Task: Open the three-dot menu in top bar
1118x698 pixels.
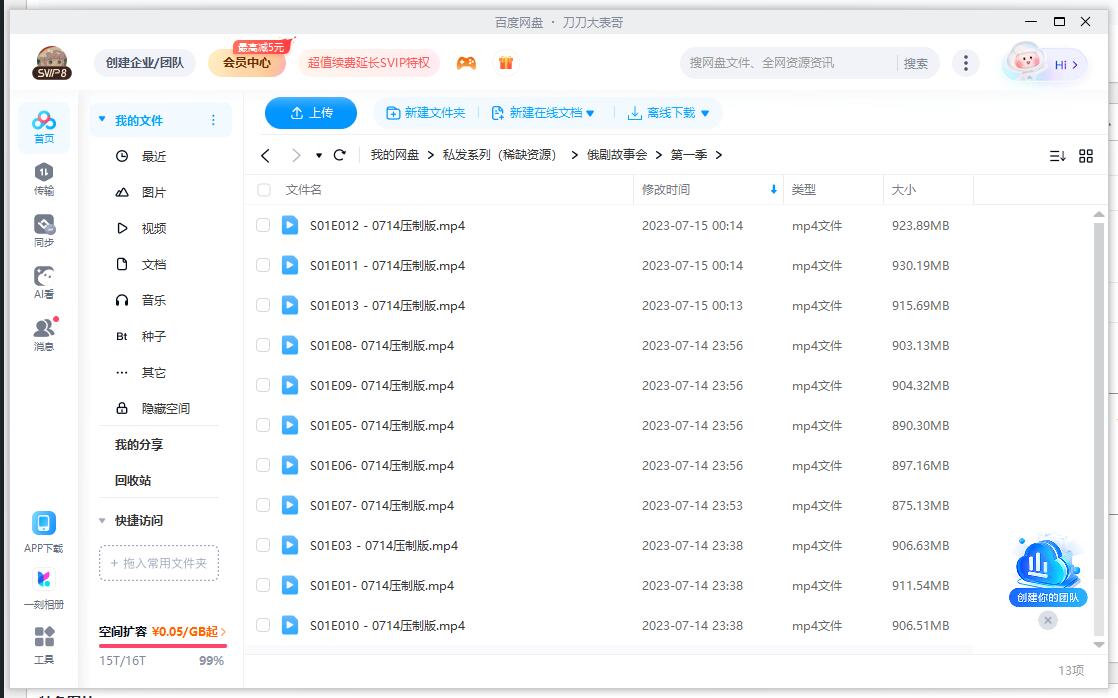Action: (x=966, y=62)
